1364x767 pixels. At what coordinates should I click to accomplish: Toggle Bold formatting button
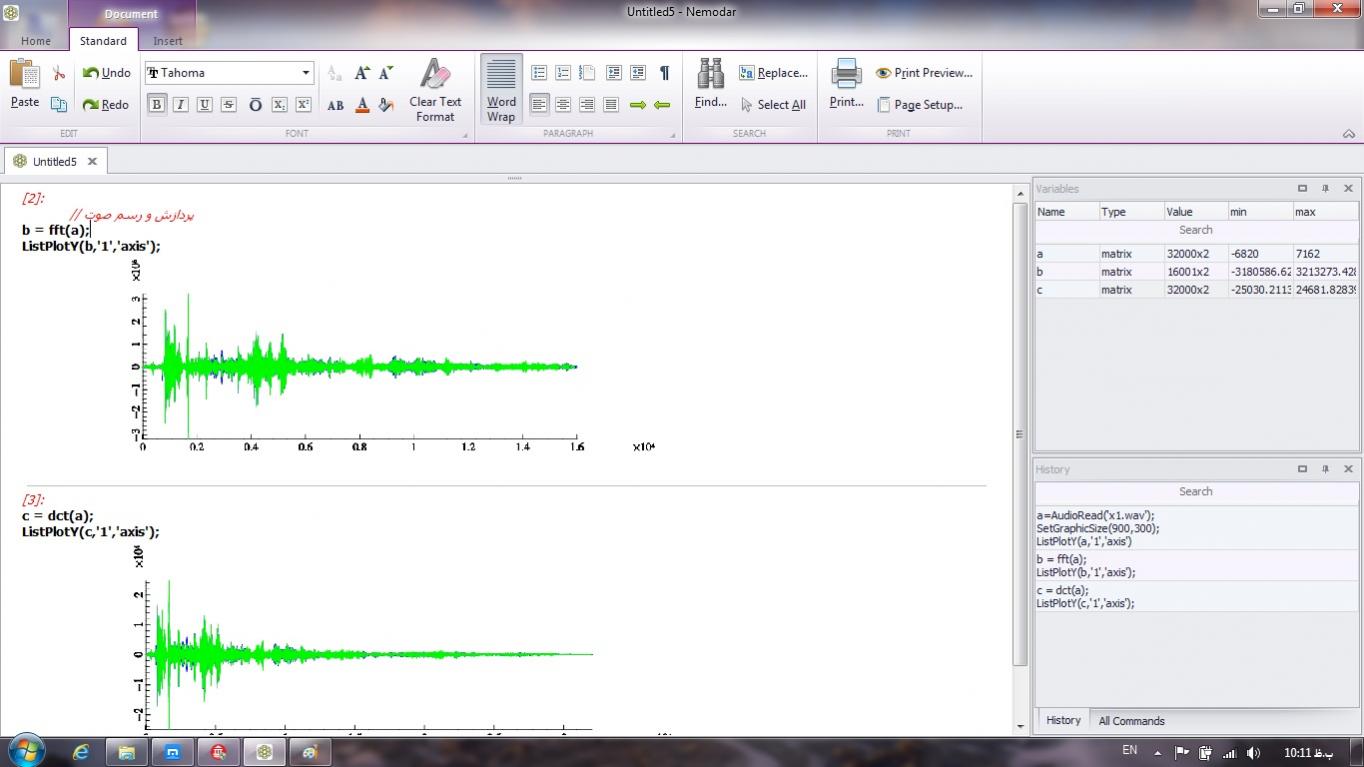point(157,105)
